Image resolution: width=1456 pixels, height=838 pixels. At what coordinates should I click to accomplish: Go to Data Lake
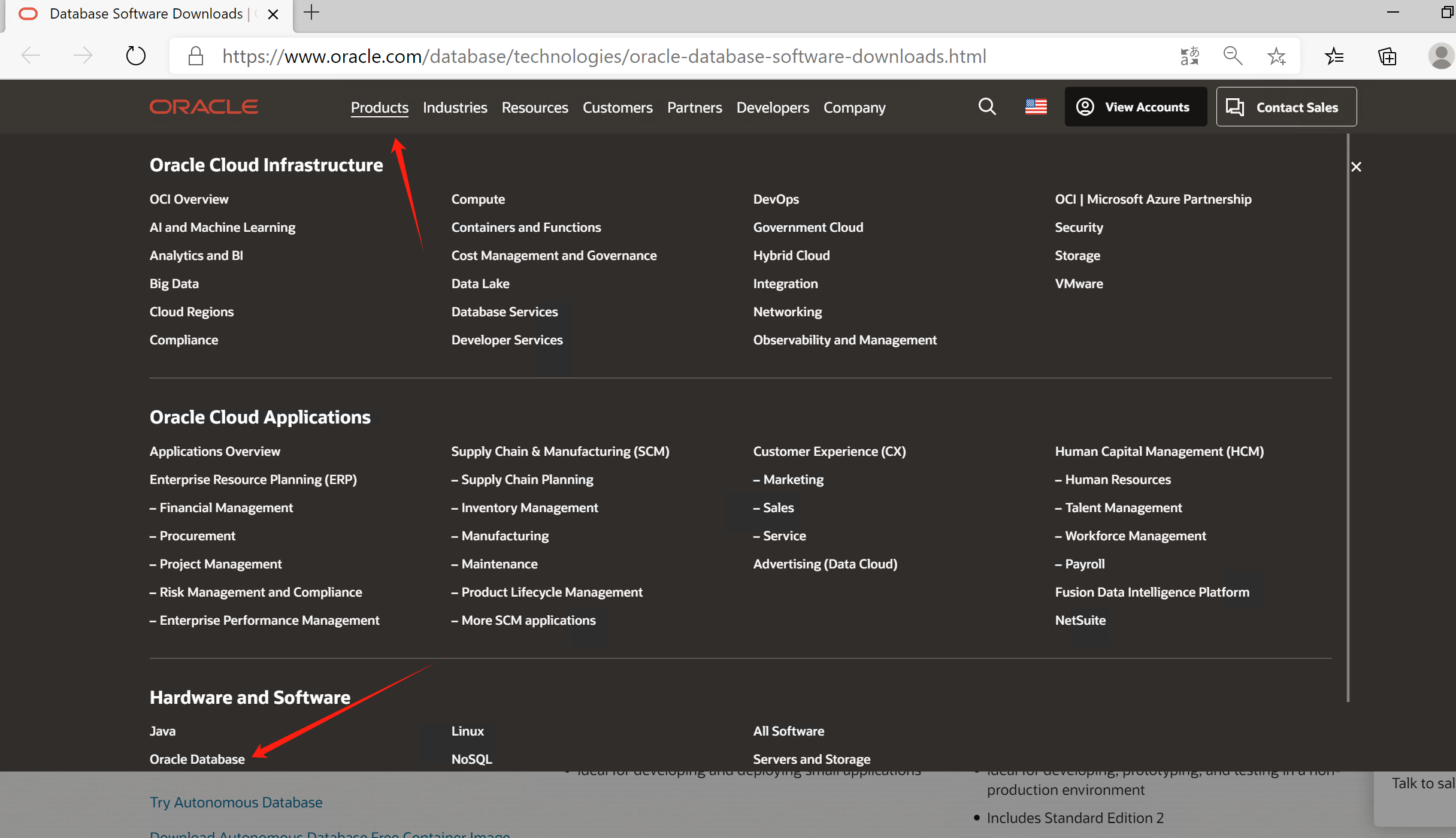tap(480, 283)
